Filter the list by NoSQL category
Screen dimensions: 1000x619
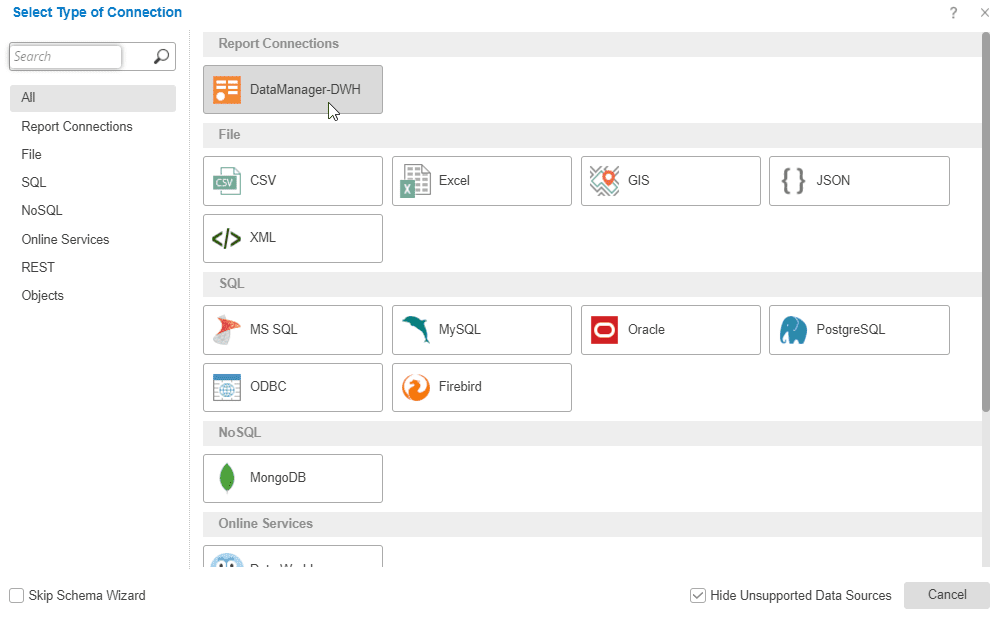42,211
